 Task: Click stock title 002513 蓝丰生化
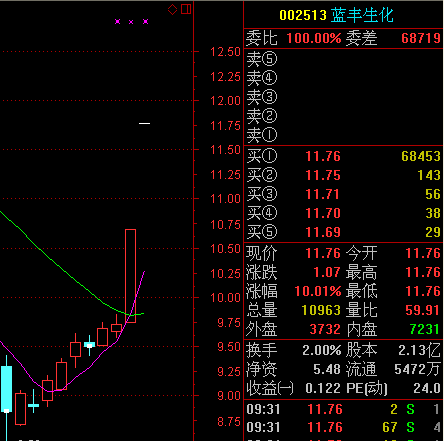tap(336, 15)
